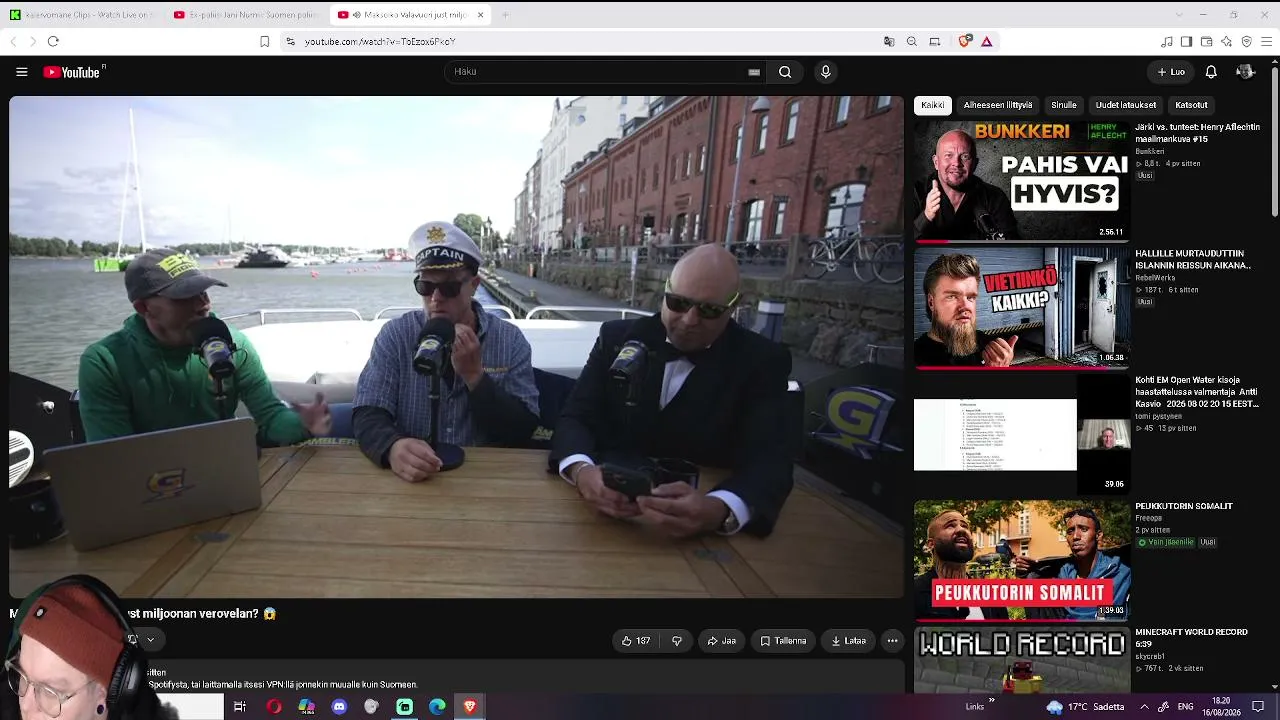Open the Vietinkö Kaikki thumbnail
The height and width of the screenshot is (720, 1280).
point(1022,308)
